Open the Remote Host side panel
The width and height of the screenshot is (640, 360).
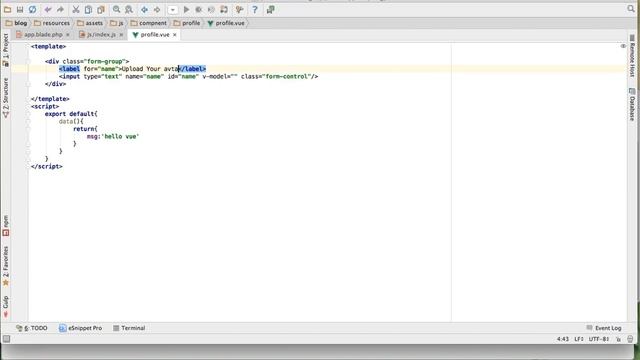pos(632,55)
